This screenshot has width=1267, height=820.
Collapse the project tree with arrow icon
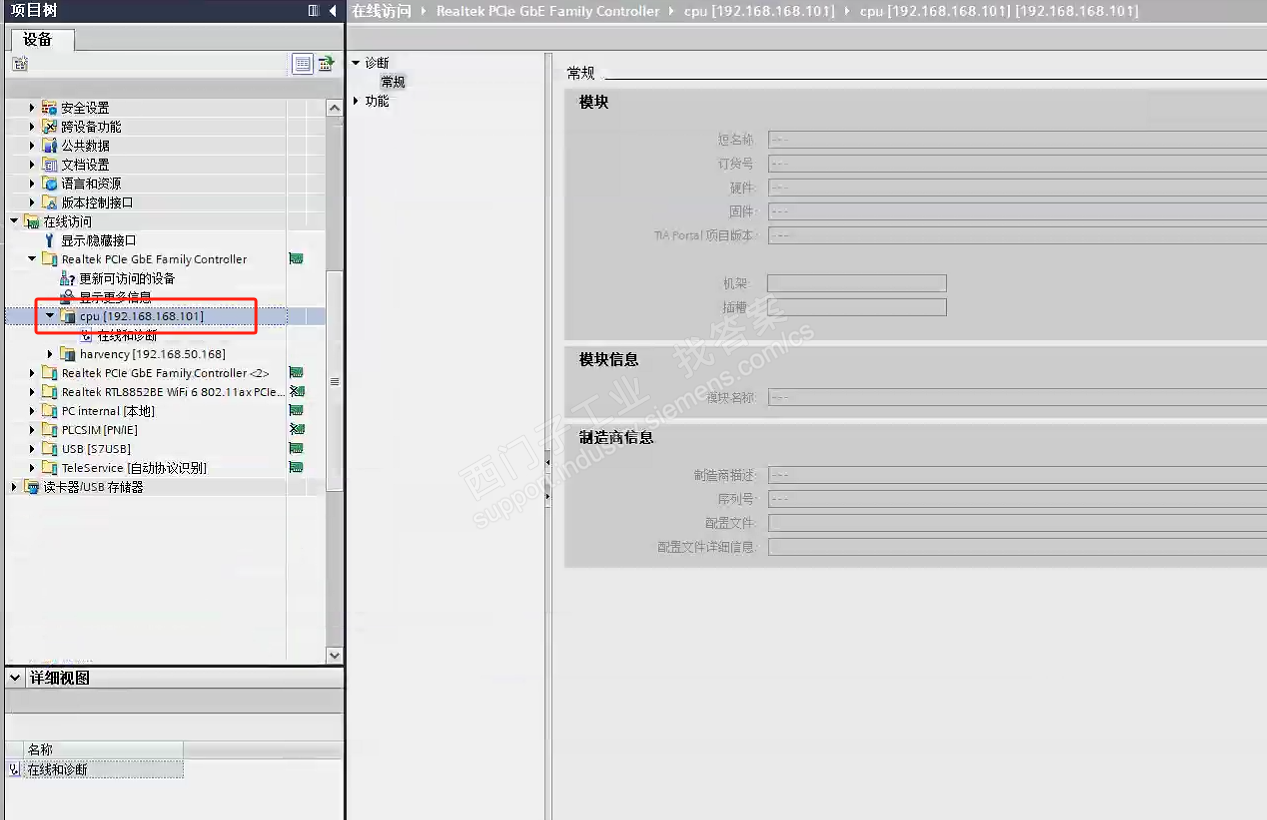pyautogui.click(x=332, y=10)
